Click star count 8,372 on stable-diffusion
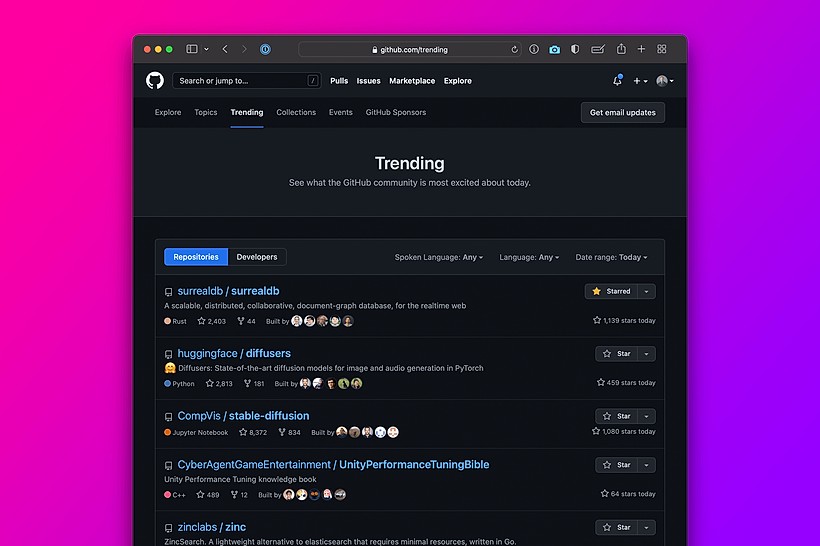This screenshot has width=820, height=546. click(x=253, y=432)
